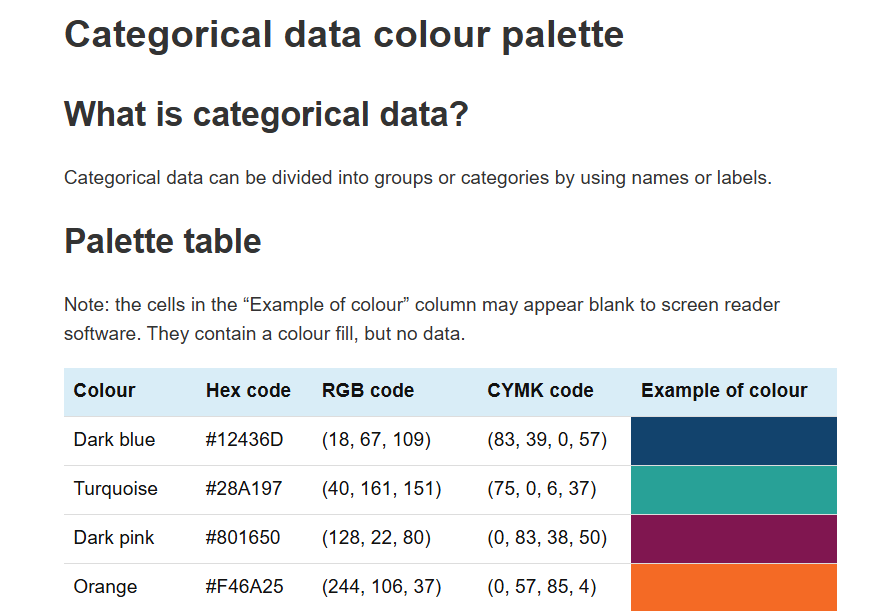The image size is (884, 611).
Task: Click the RGB code column header
Action: (368, 391)
